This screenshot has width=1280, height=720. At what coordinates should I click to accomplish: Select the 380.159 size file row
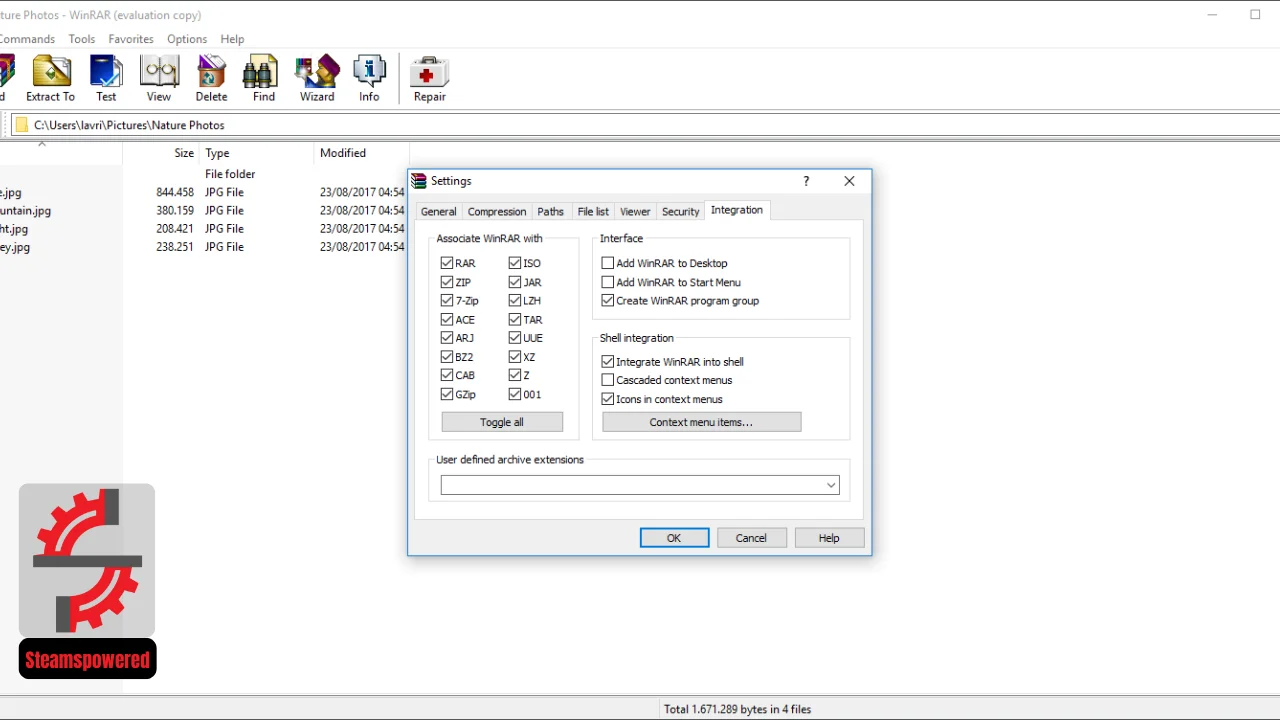[x=203, y=211]
